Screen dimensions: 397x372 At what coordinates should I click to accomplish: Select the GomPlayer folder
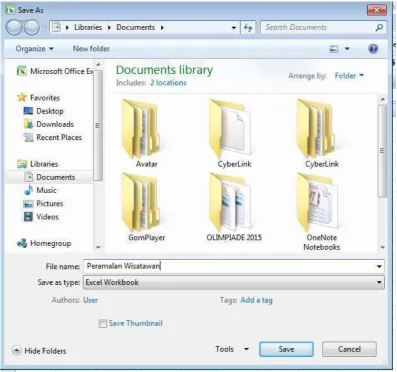(147, 207)
